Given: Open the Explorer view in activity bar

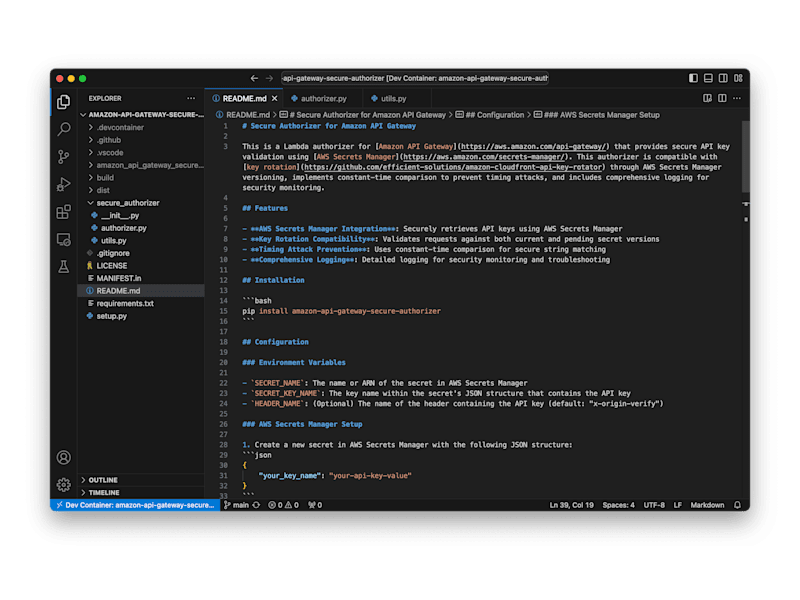Looking at the screenshot, I should click(x=64, y=102).
